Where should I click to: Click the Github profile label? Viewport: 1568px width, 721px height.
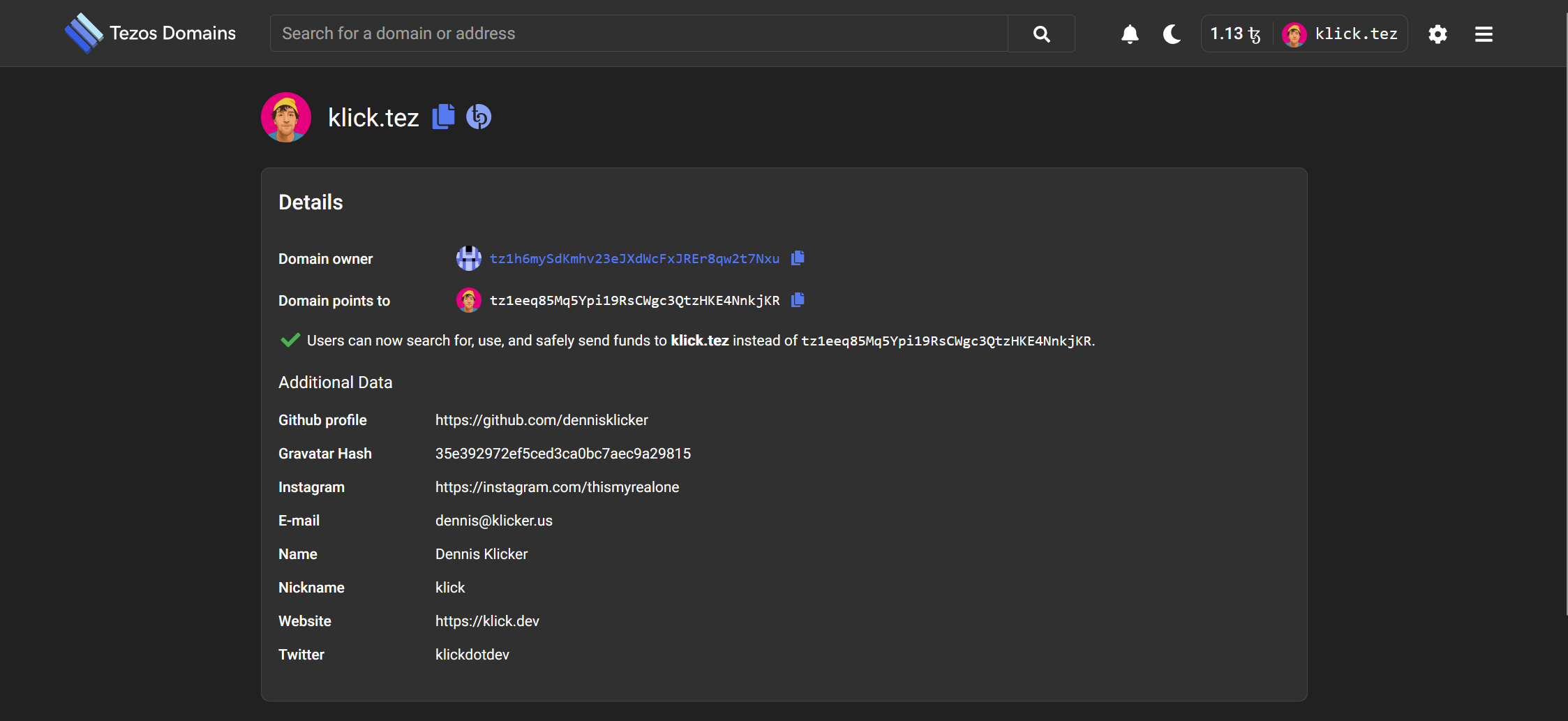coord(322,420)
